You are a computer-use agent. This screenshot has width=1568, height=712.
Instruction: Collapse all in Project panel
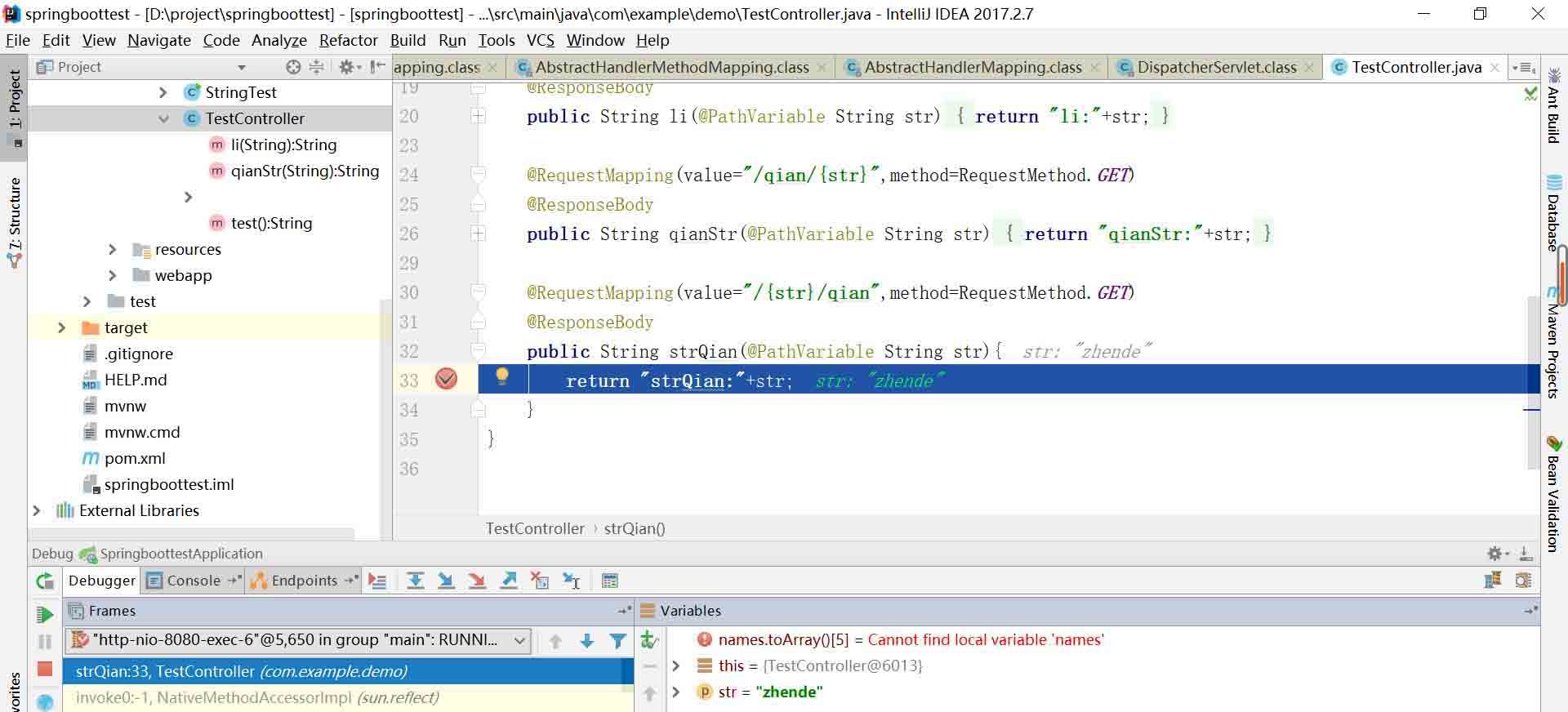[x=317, y=67]
